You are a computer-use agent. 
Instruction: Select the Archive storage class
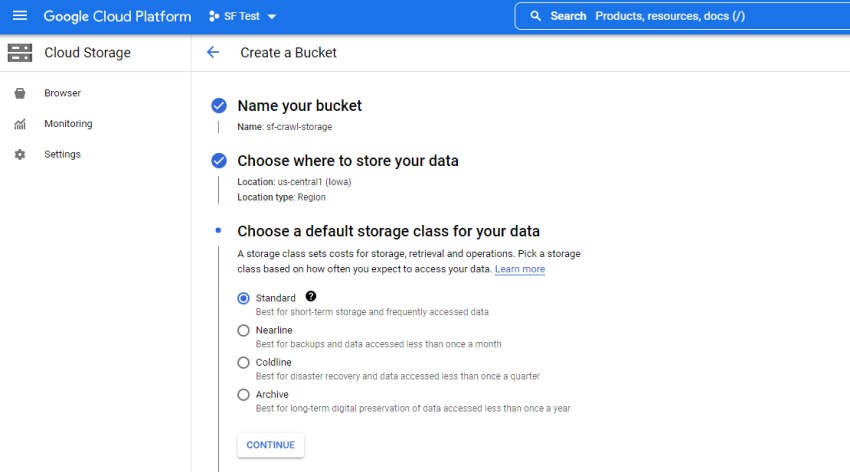click(243, 394)
